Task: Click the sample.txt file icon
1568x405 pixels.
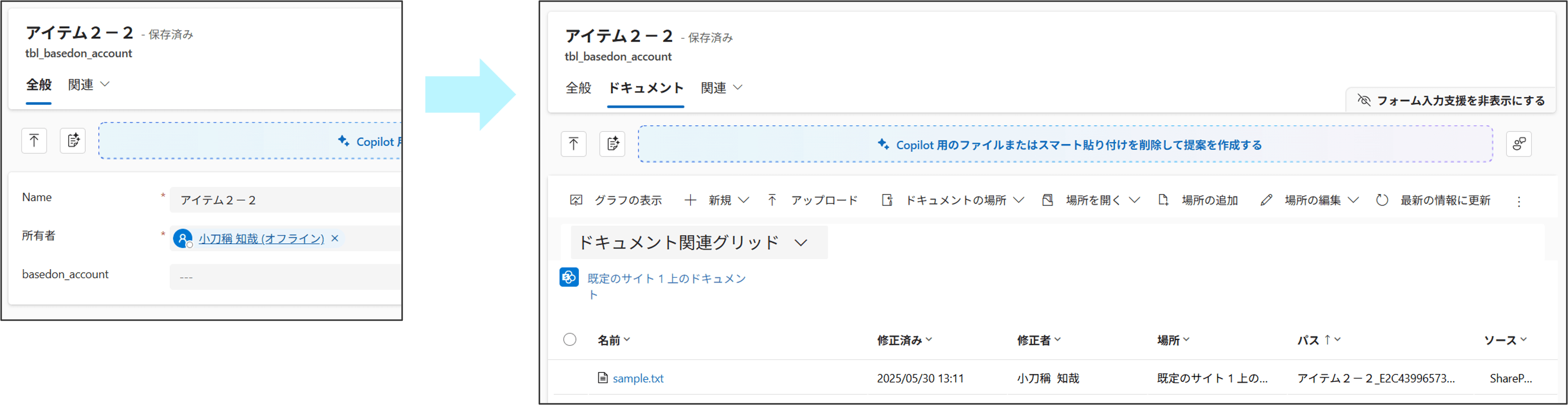Action: (x=602, y=377)
